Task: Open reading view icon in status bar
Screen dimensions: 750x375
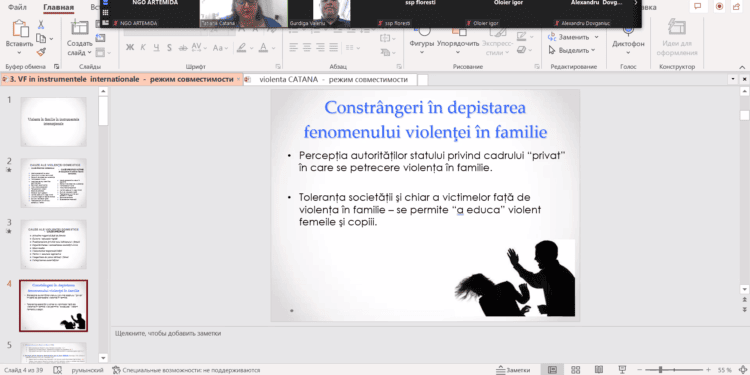Action: 599,370
